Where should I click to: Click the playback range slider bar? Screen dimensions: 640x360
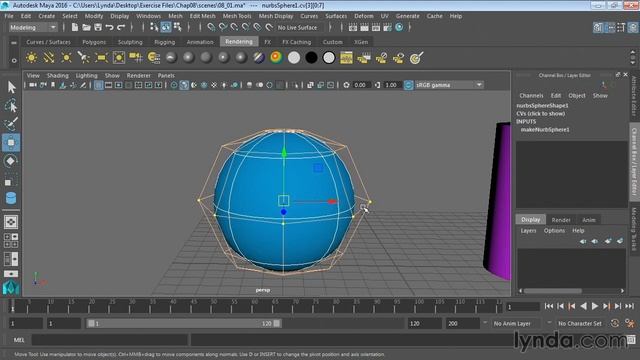[x=184, y=323]
